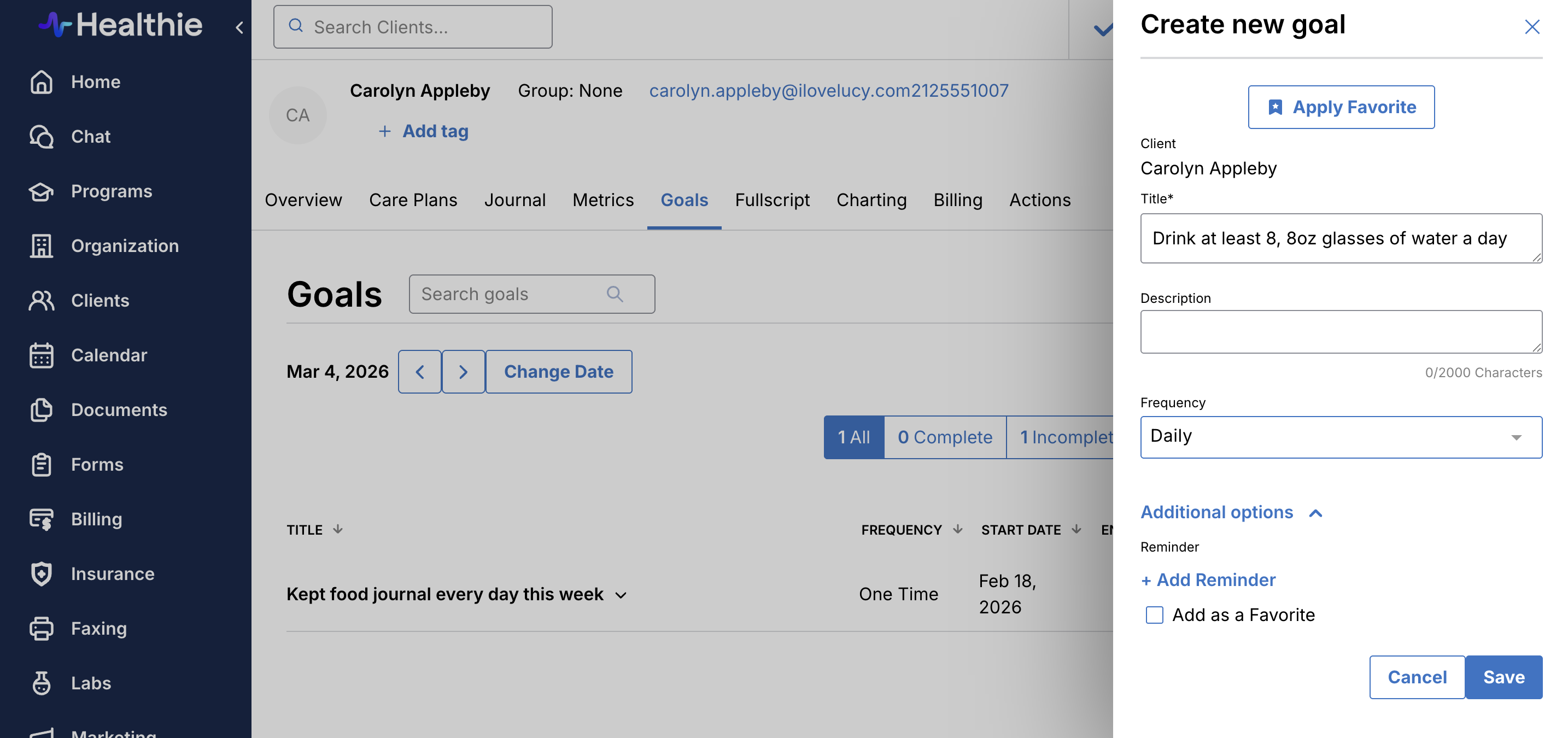Switch to the Metrics tab

click(602, 200)
